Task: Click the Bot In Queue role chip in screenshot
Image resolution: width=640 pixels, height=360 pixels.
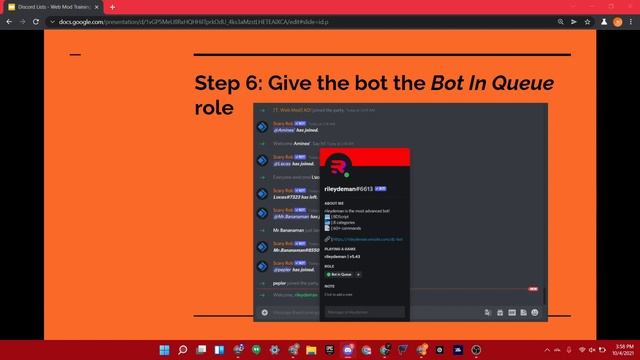Action: (339, 275)
